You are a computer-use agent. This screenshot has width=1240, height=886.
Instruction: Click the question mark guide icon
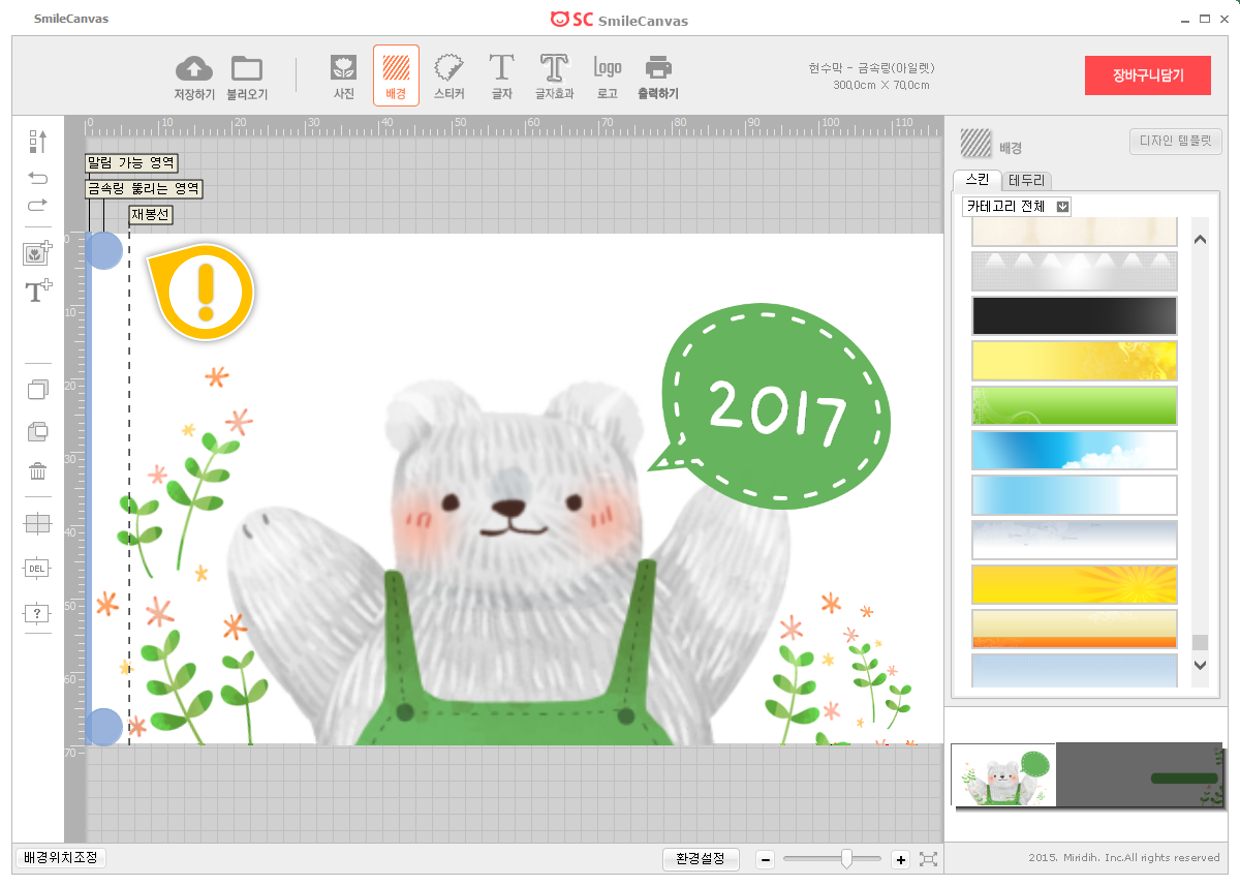pos(37,612)
